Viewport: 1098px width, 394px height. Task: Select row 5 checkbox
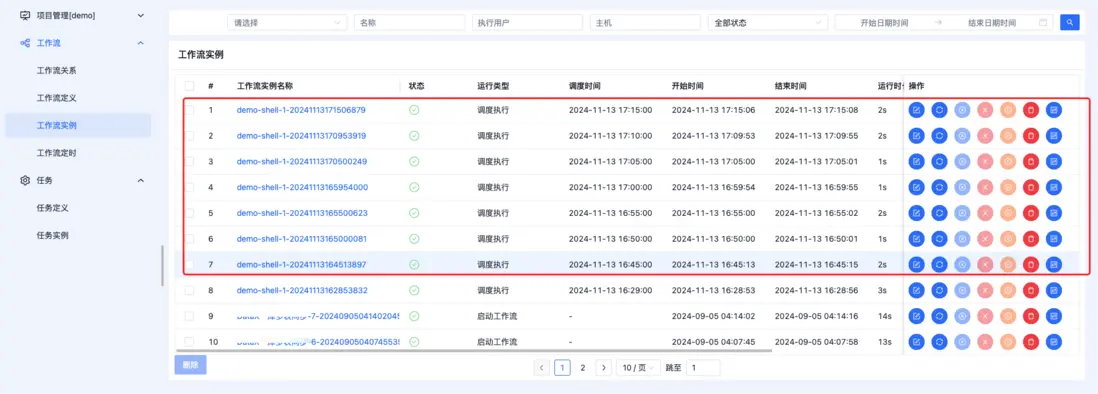coord(189,213)
